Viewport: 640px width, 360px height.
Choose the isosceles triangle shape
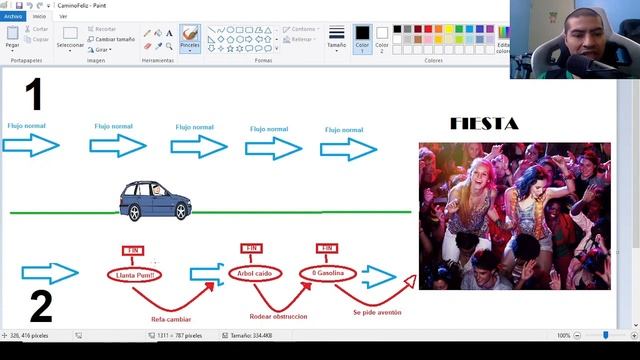click(x=268, y=30)
